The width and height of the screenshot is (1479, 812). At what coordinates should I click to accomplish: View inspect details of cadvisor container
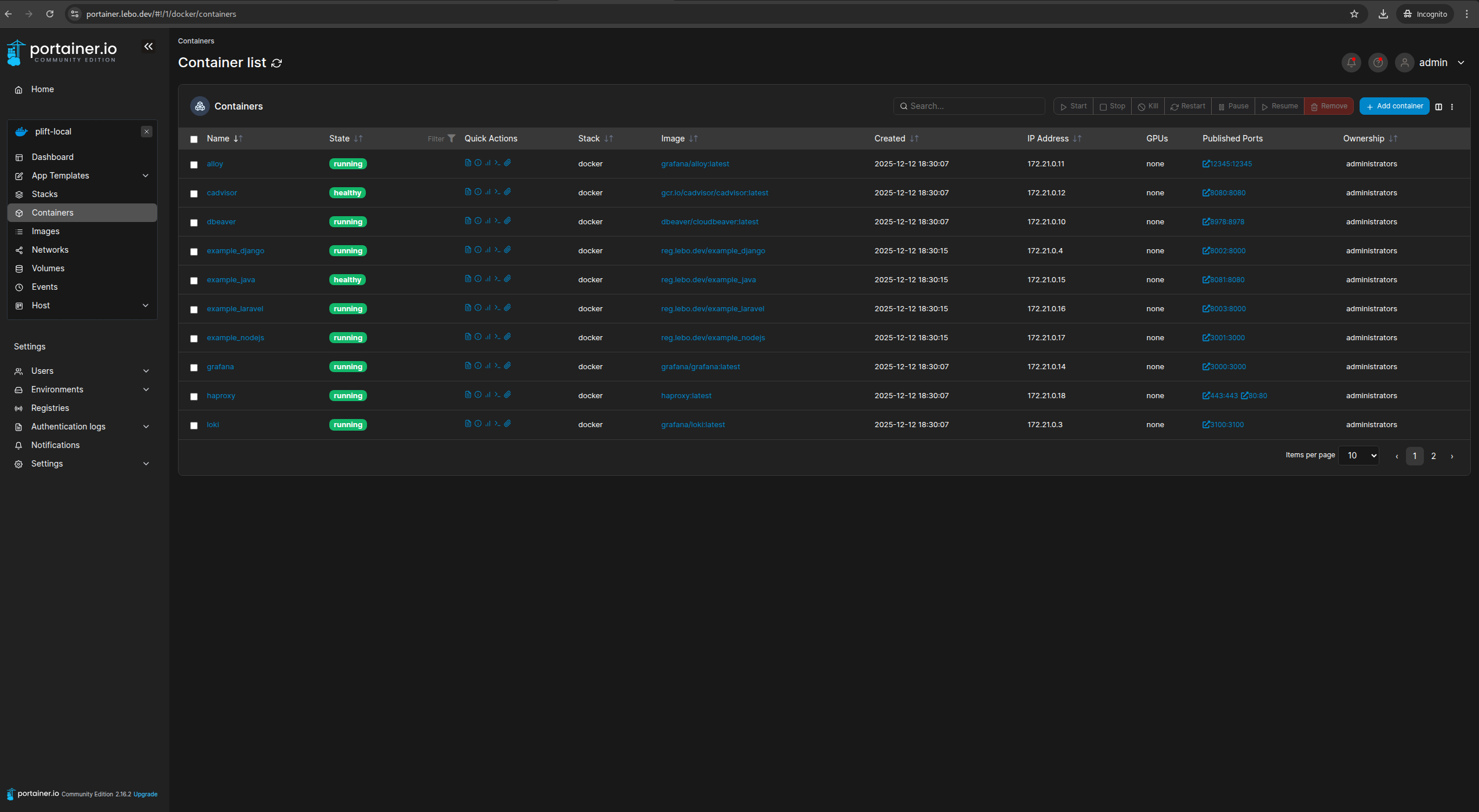point(477,192)
